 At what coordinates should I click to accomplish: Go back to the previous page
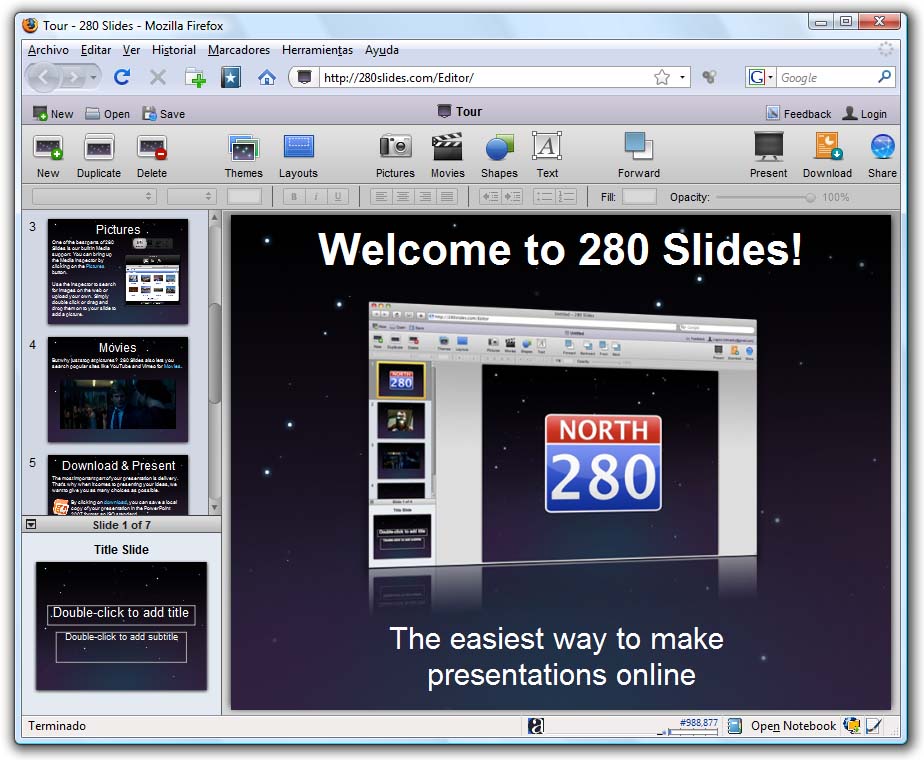point(43,77)
